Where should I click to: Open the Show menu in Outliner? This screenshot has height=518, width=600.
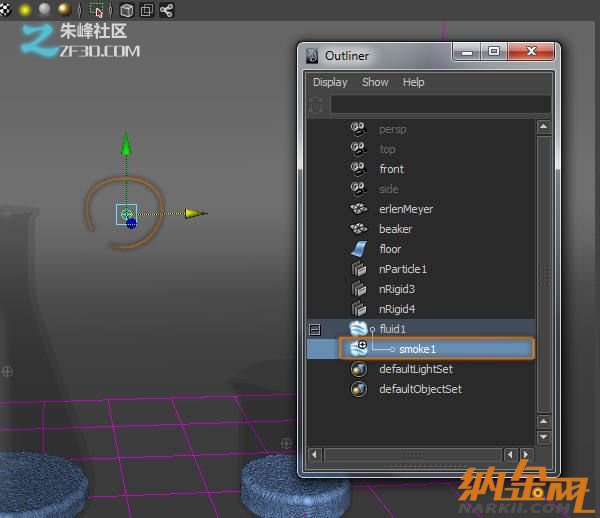click(375, 82)
